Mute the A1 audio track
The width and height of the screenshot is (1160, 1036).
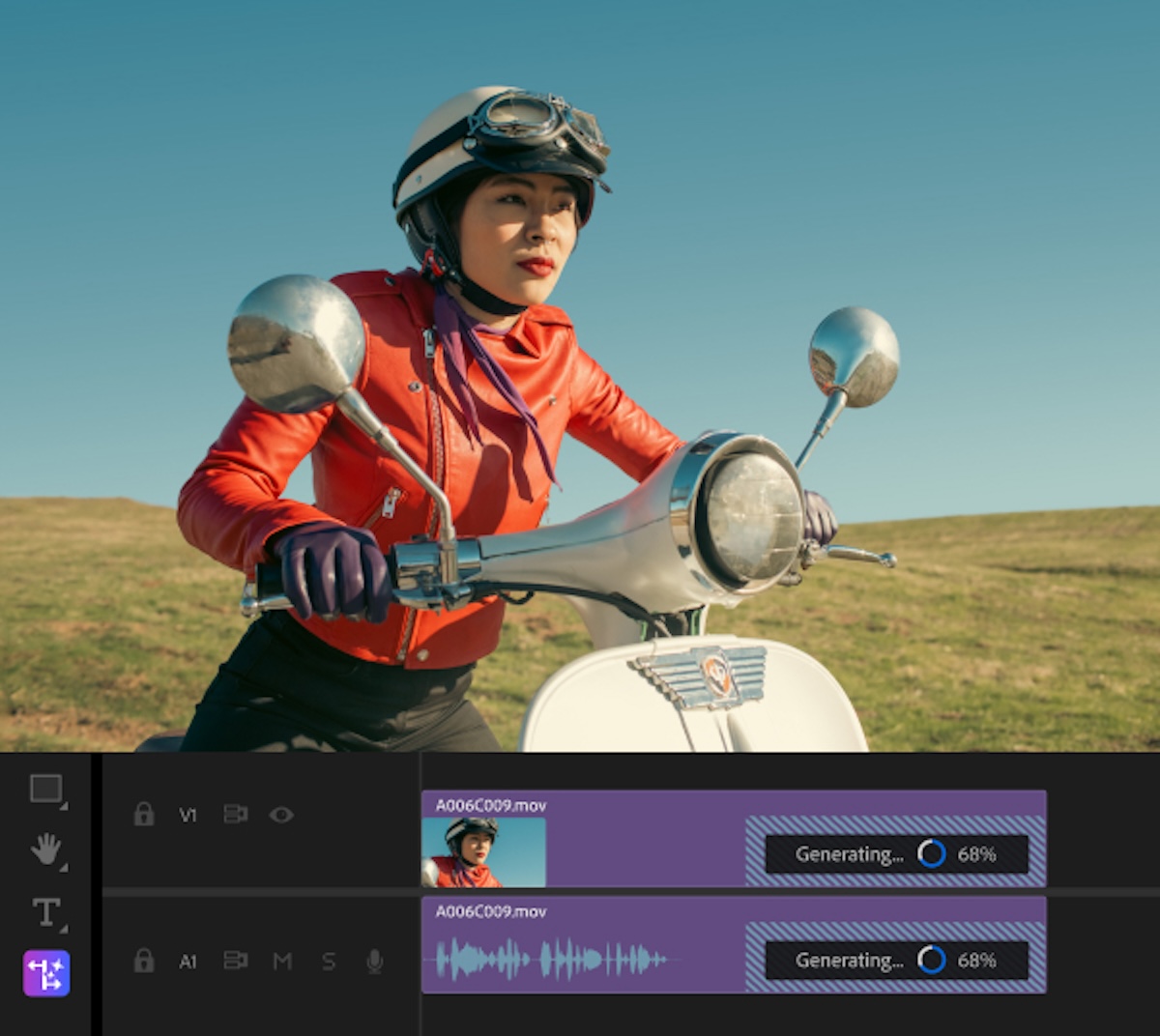coord(281,962)
